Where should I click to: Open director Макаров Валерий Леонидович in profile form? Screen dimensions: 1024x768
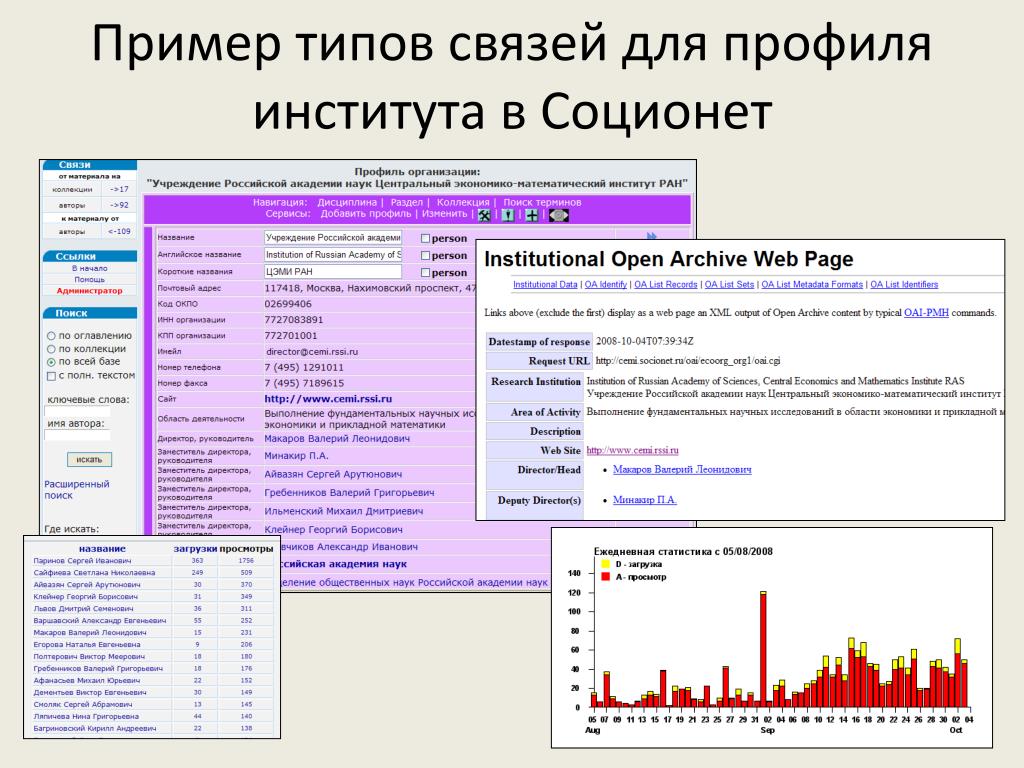[337, 439]
